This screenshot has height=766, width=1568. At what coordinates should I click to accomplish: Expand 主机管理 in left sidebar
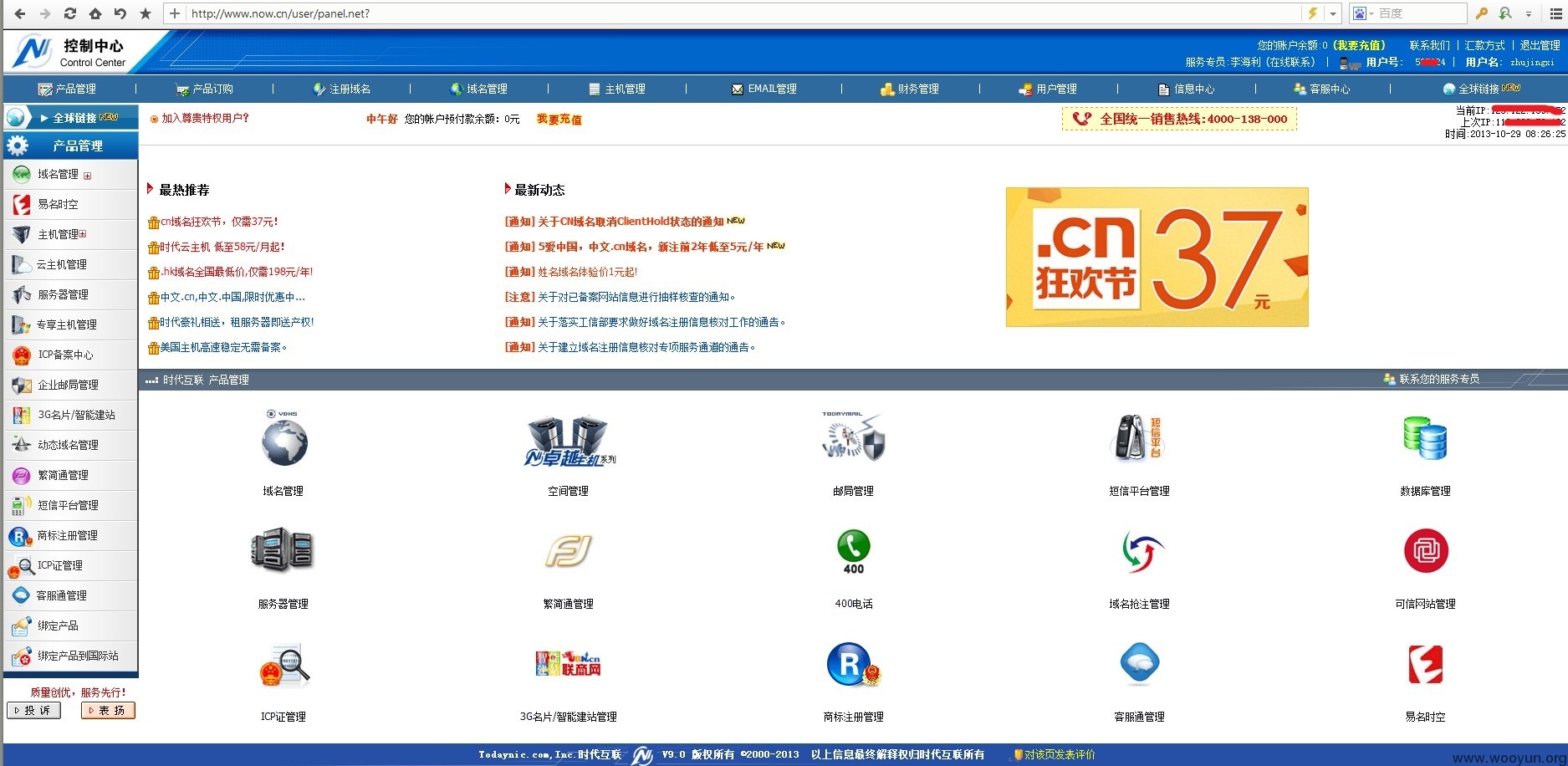point(83,234)
